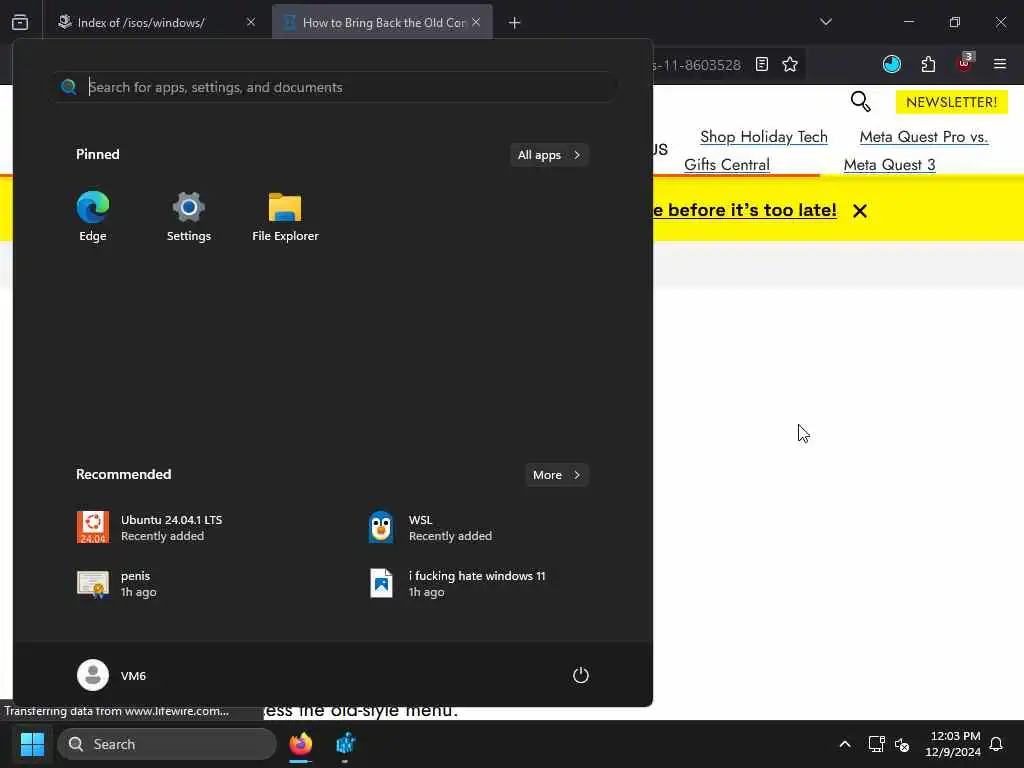Bookmark this page with the star icon
Screen dimensions: 1024x768
point(790,64)
